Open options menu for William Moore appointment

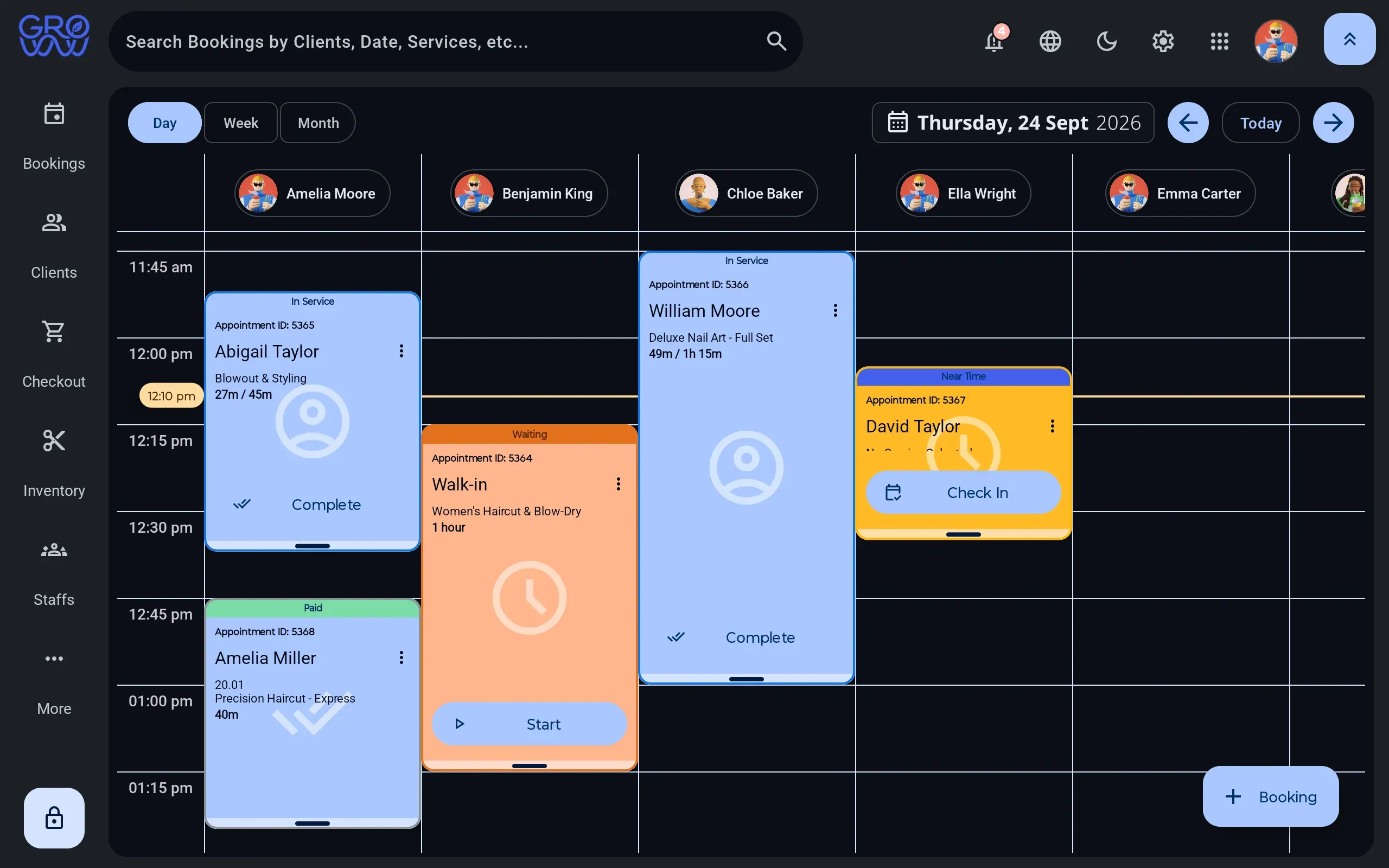835,310
